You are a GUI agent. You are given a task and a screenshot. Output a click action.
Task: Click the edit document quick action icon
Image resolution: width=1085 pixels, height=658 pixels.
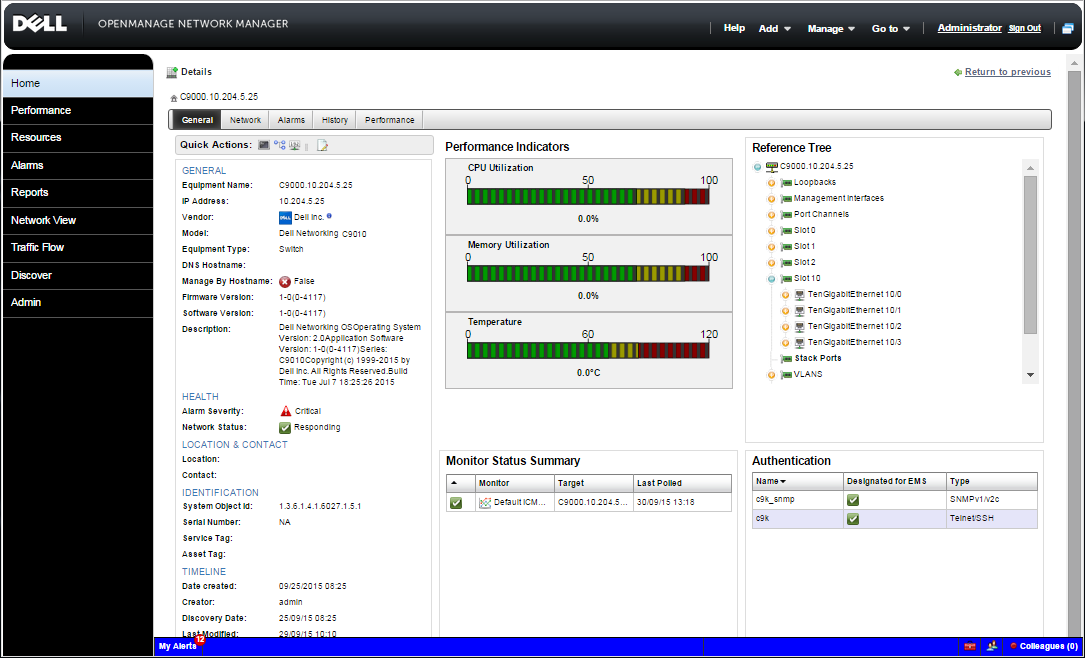click(322, 145)
